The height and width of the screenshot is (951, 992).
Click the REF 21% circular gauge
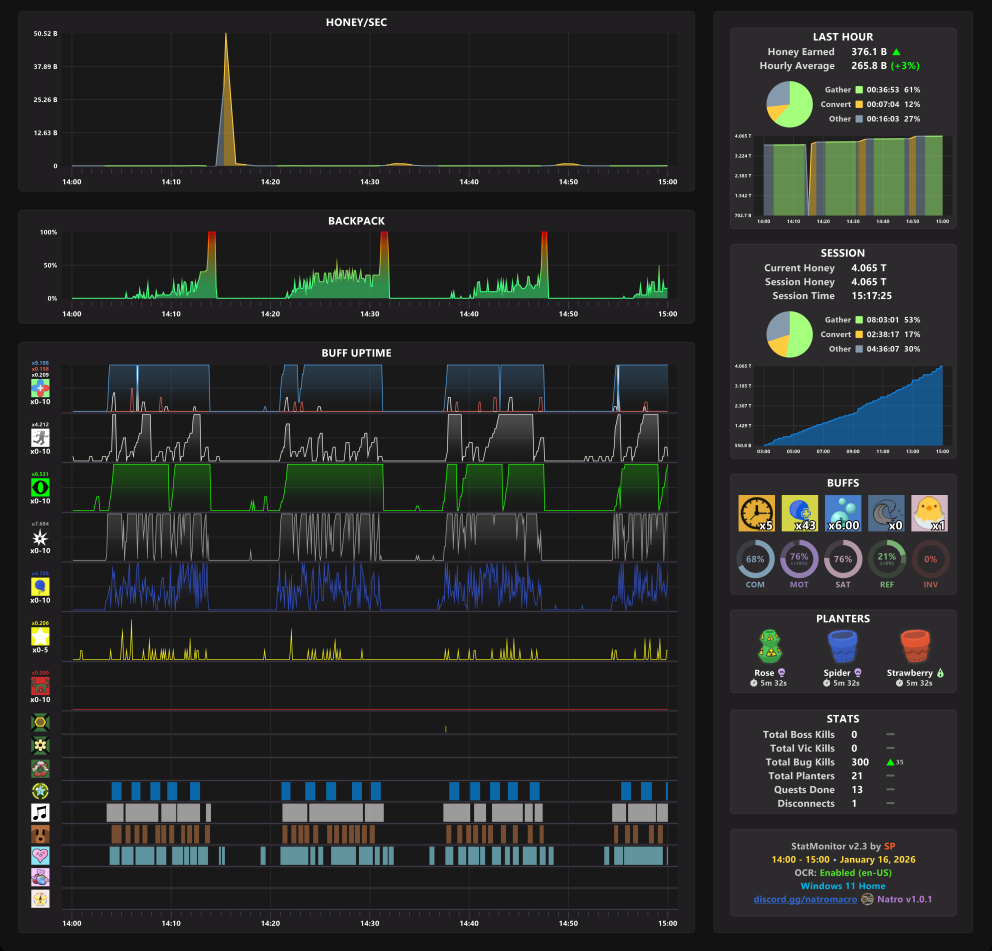[886, 559]
